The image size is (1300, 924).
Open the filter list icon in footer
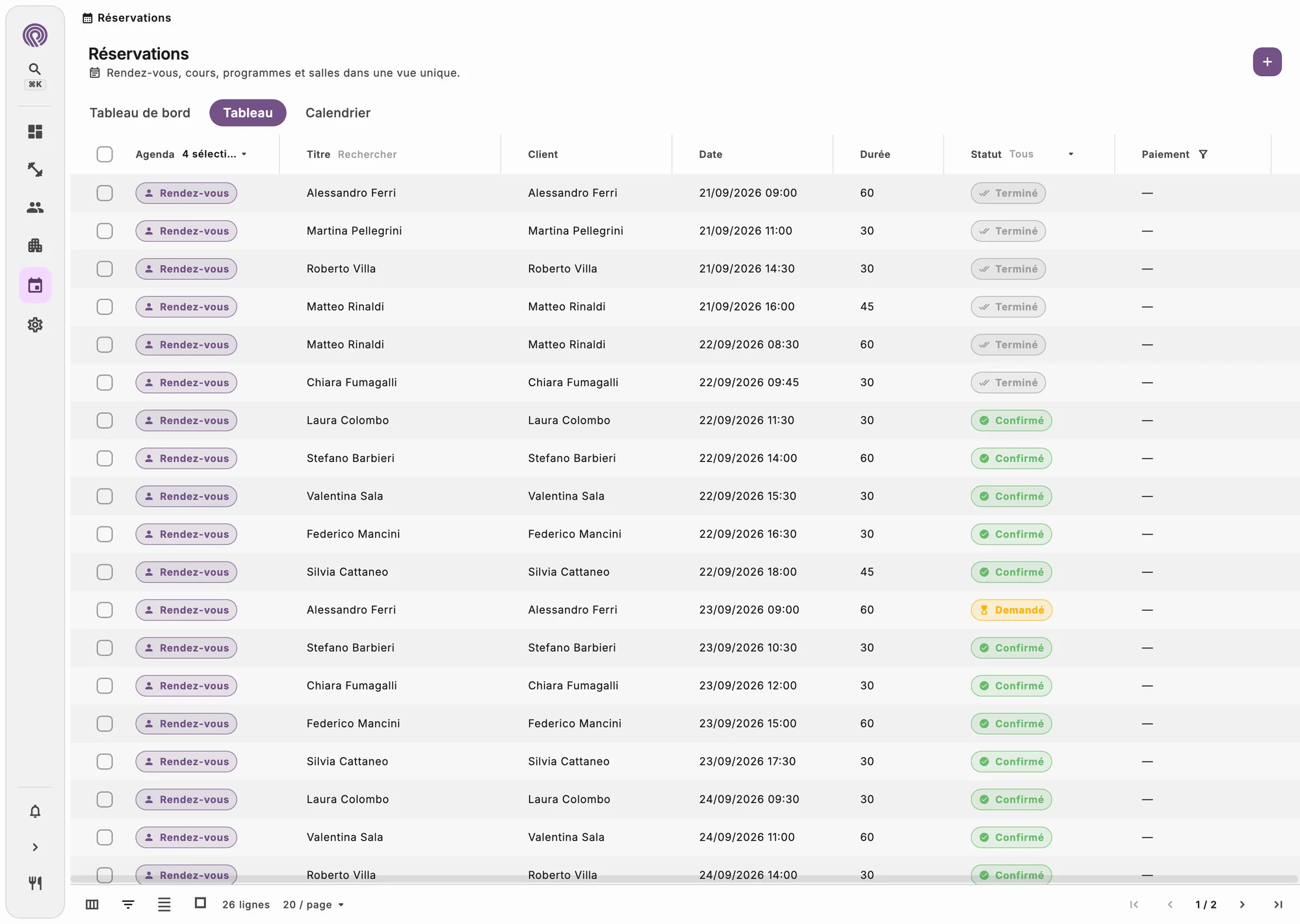(x=128, y=905)
